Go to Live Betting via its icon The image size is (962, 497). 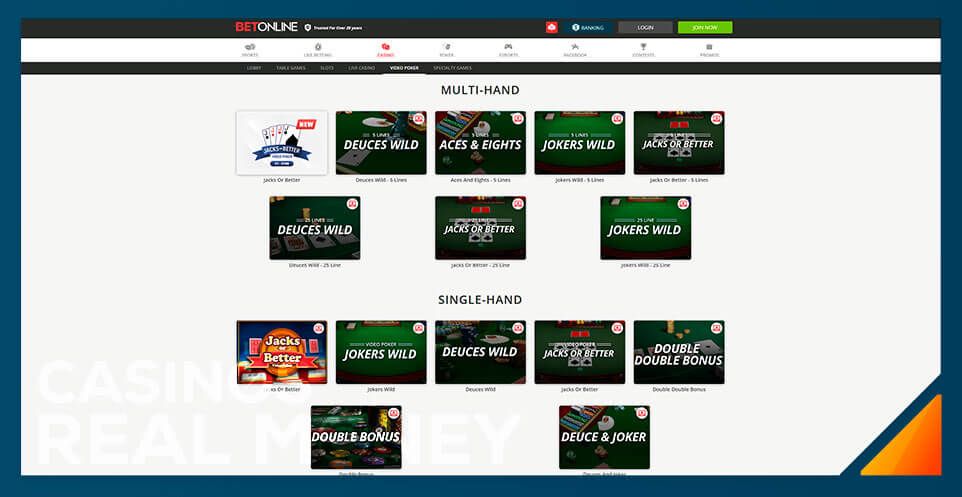[318, 47]
